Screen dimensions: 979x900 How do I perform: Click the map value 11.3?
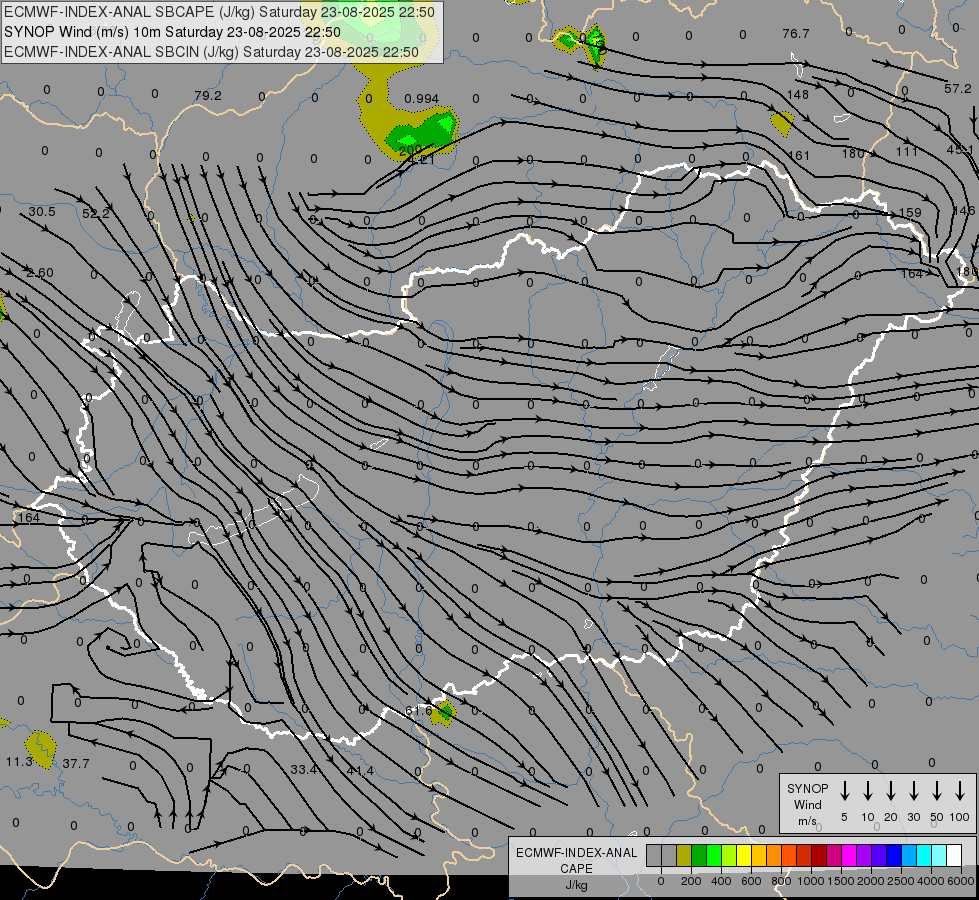coord(19,762)
